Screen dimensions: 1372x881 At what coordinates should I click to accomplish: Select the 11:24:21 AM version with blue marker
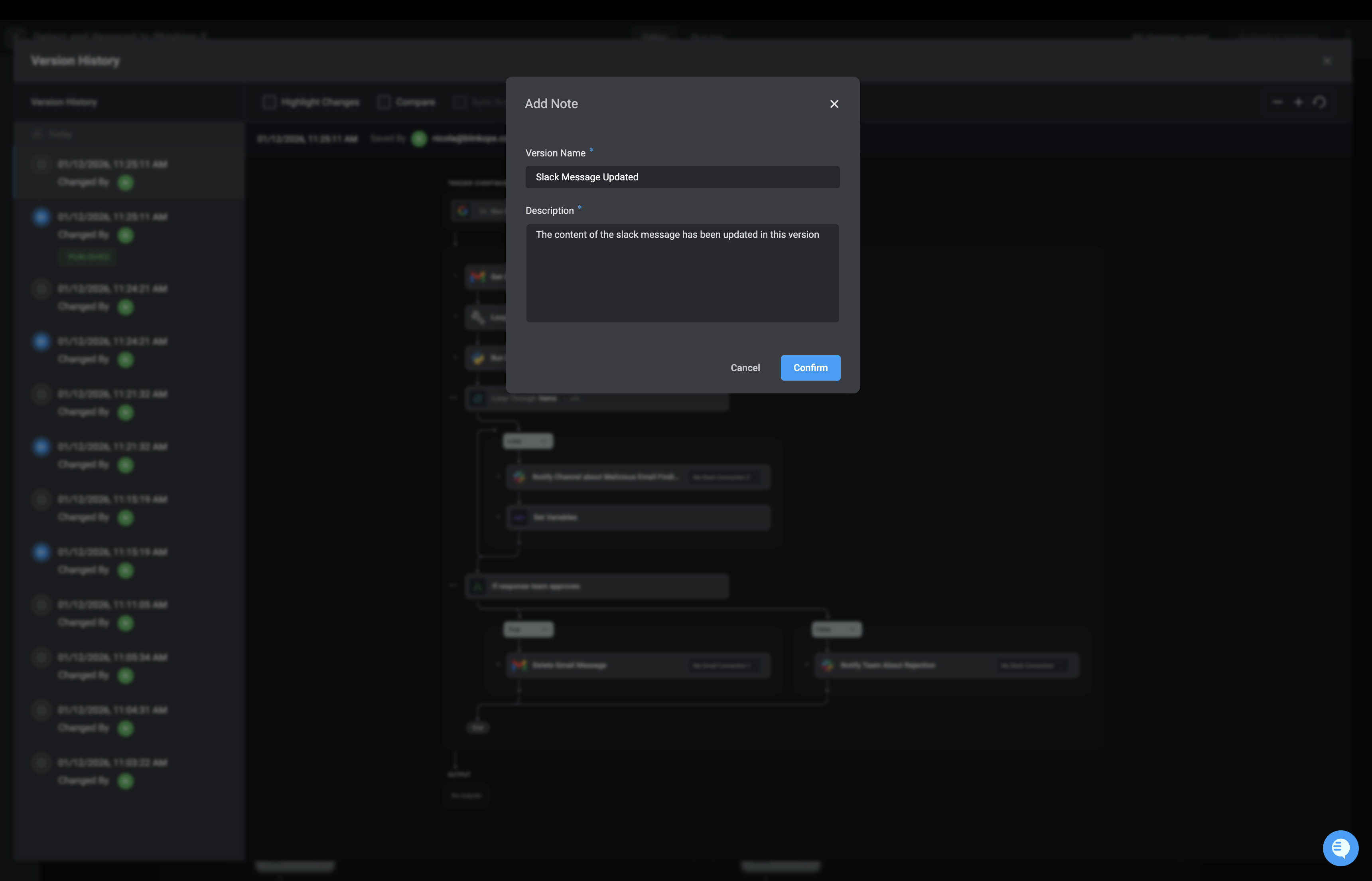click(112, 342)
